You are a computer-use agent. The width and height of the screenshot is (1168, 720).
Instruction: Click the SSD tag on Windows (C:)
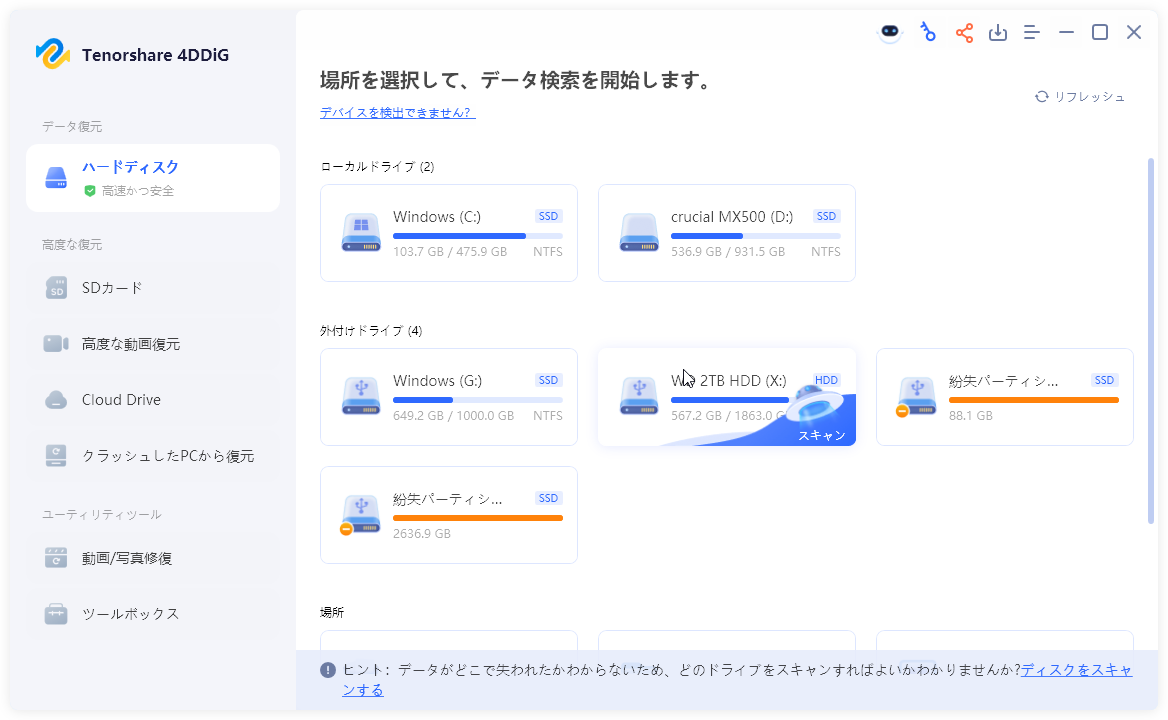(x=548, y=217)
